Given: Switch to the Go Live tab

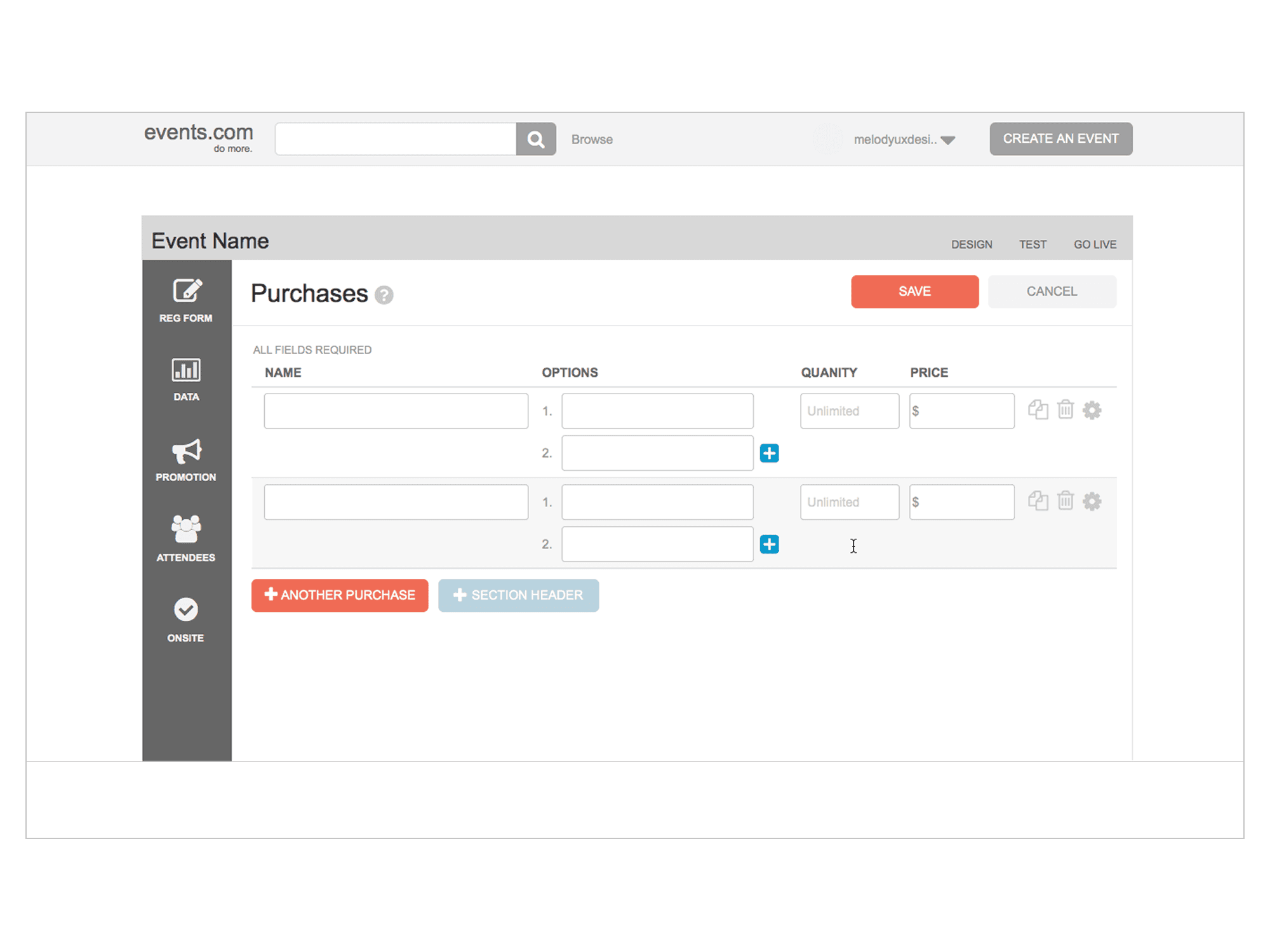Looking at the screenshot, I should [x=1095, y=244].
